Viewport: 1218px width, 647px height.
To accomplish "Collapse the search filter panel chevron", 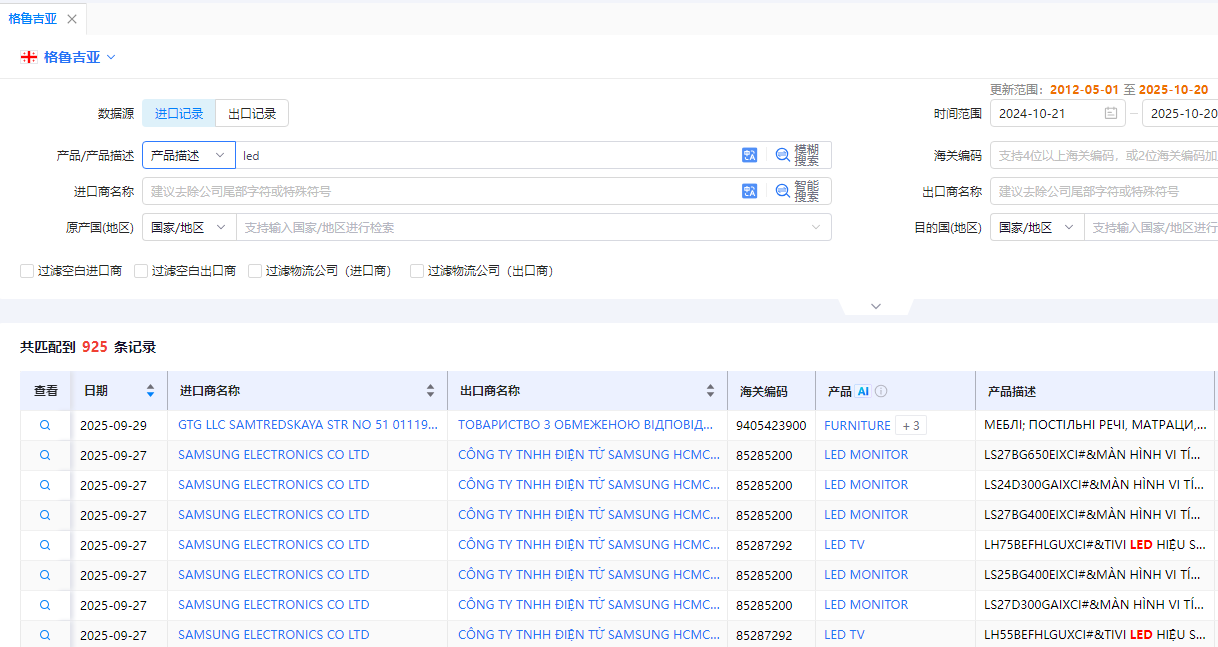I will click(x=875, y=306).
